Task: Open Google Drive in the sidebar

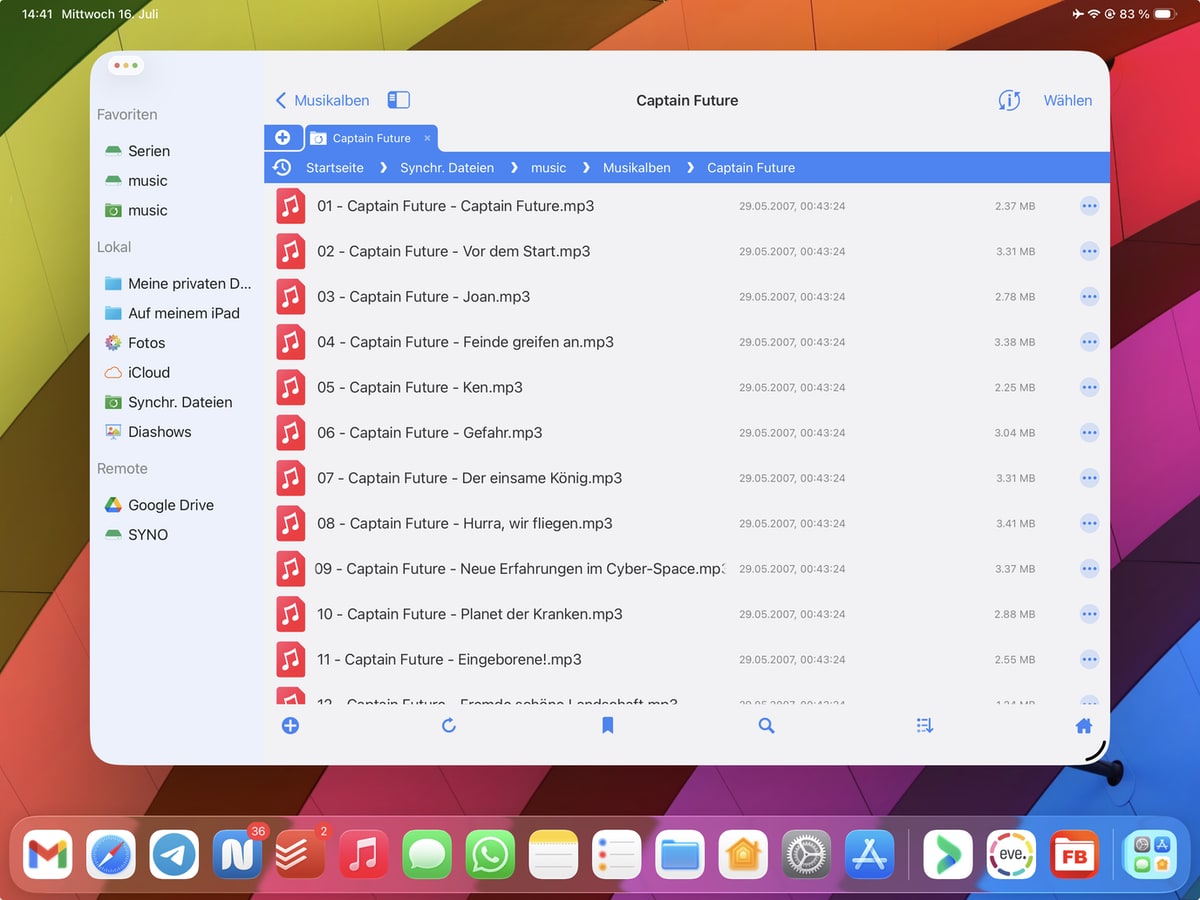Action: point(170,505)
